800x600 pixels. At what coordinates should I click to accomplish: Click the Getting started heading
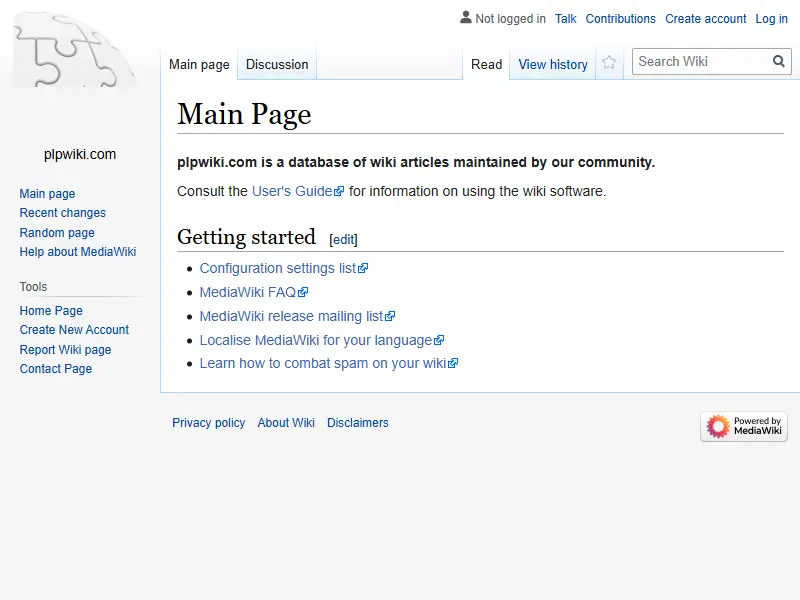[x=246, y=237]
